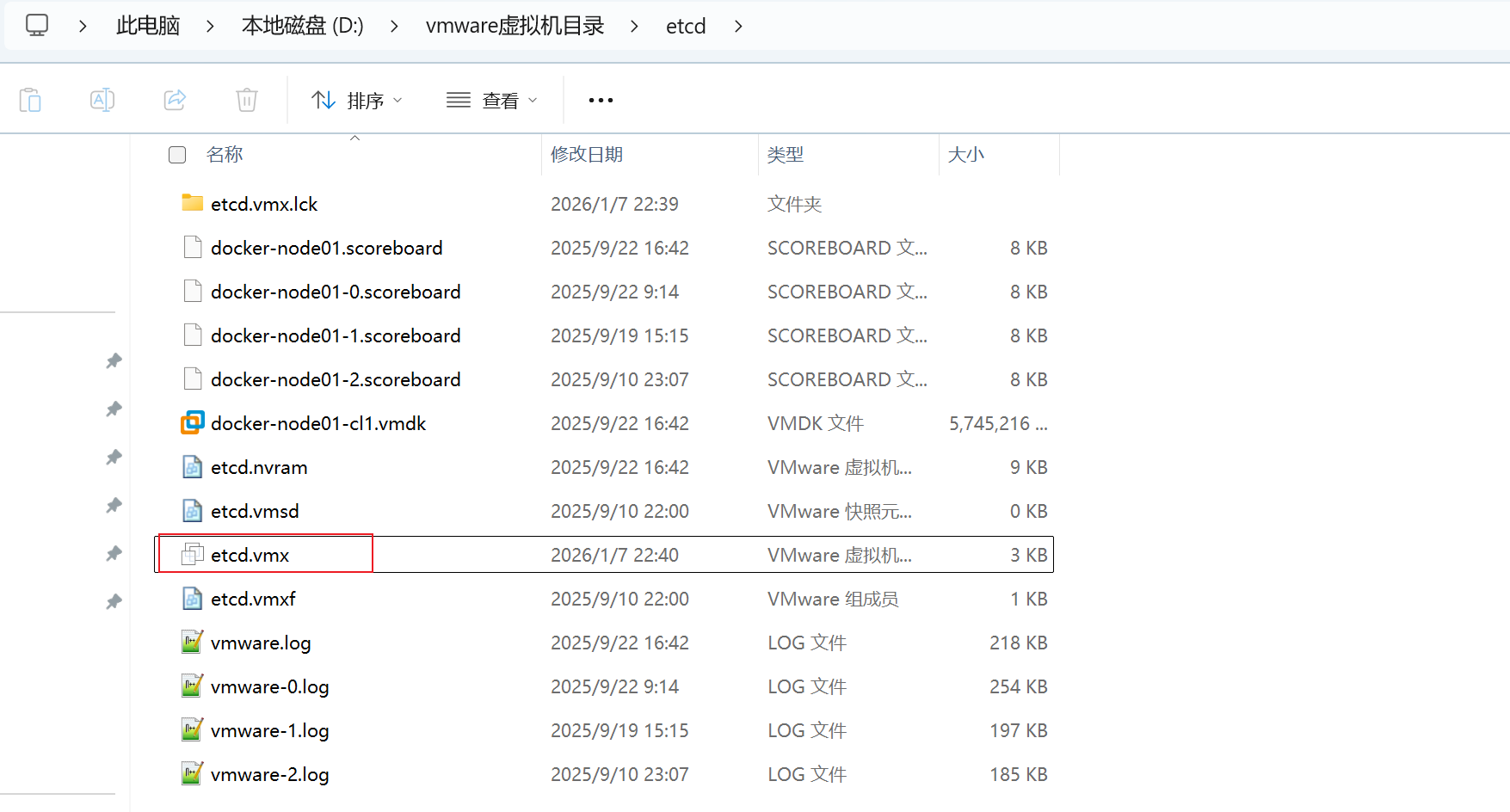
Task: Click the 5,745,216 size value
Action: tap(998, 423)
